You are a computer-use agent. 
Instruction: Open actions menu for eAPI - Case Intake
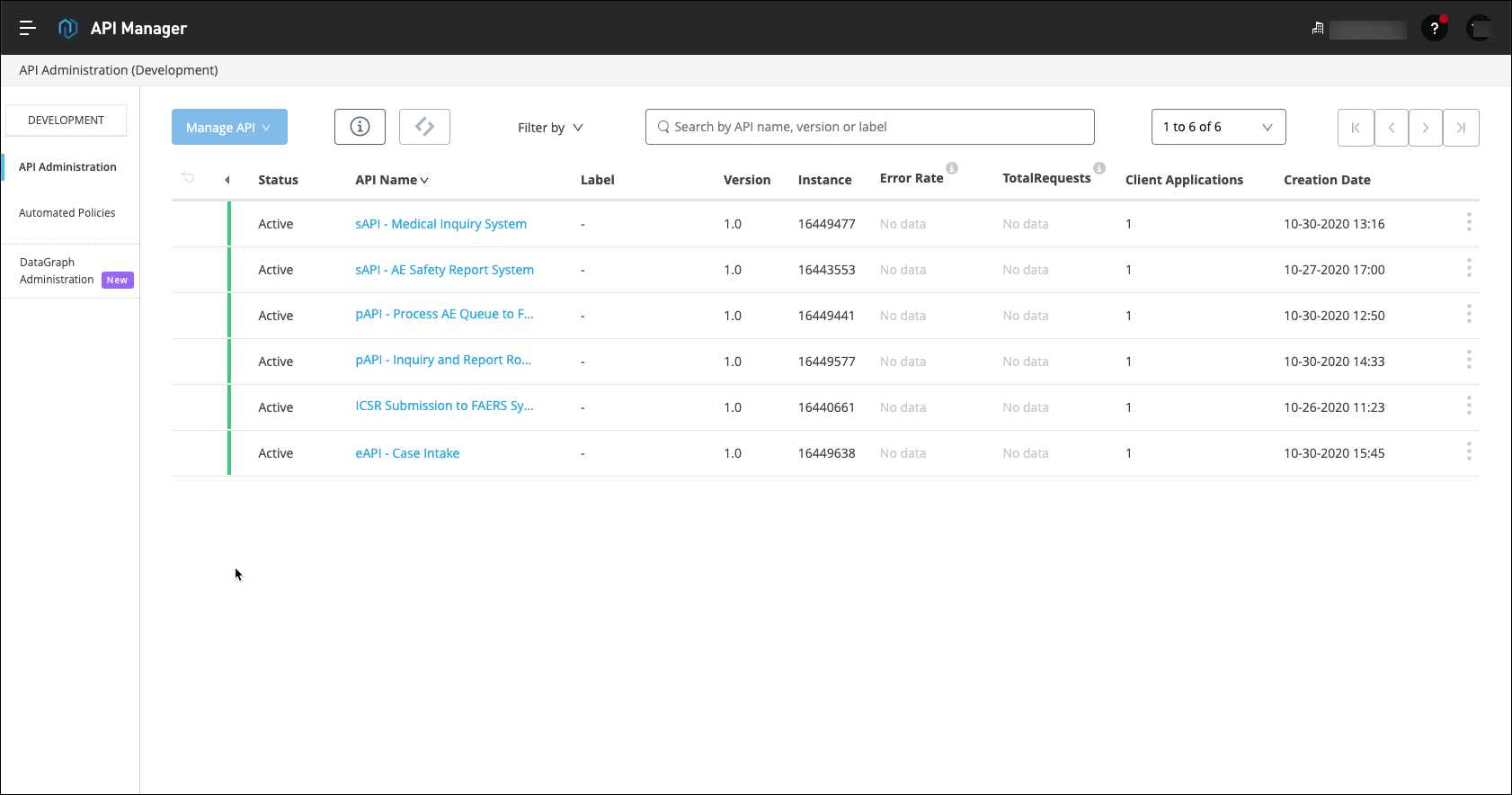point(1469,451)
